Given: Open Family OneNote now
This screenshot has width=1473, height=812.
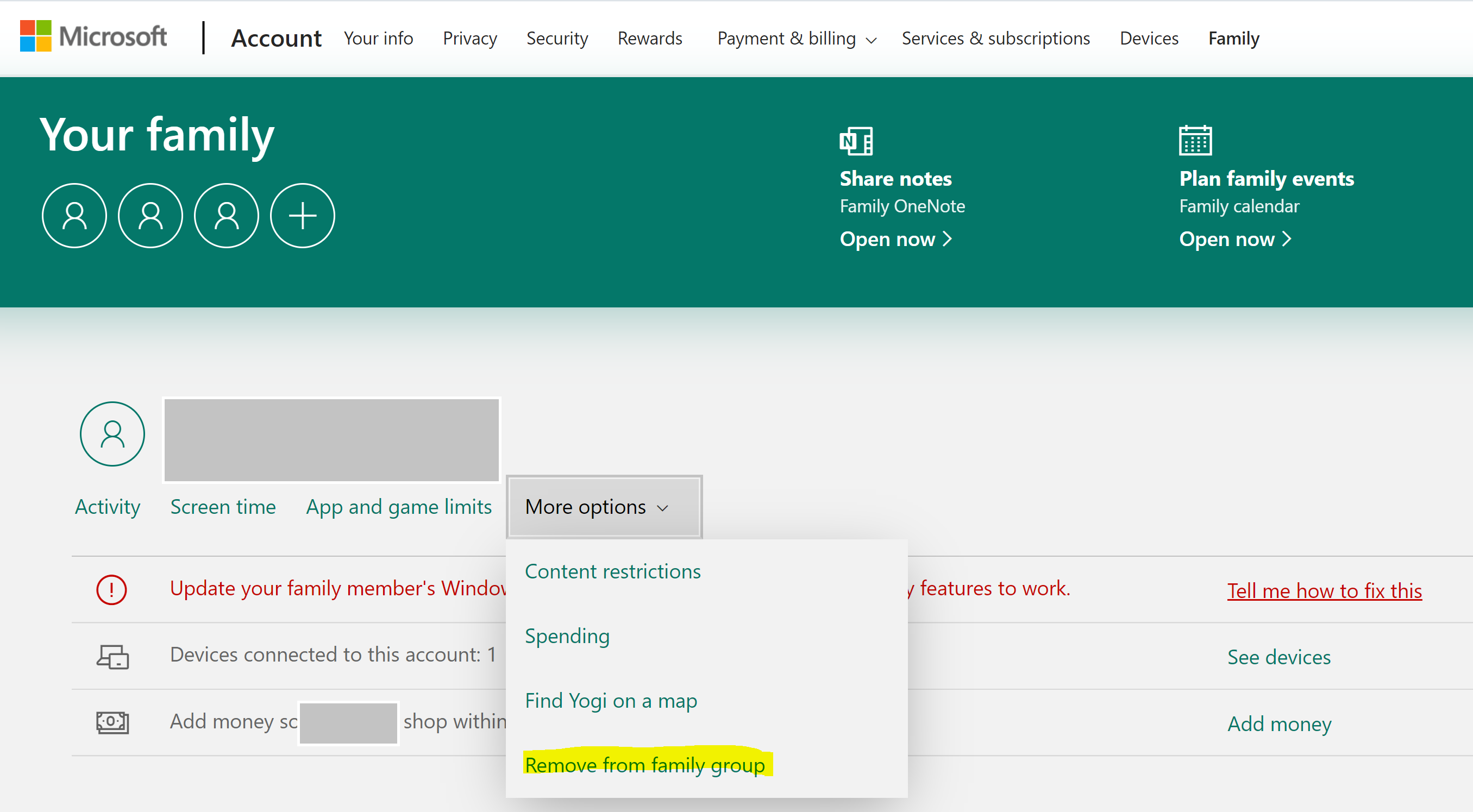Looking at the screenshot, I should tap(893, 238).
